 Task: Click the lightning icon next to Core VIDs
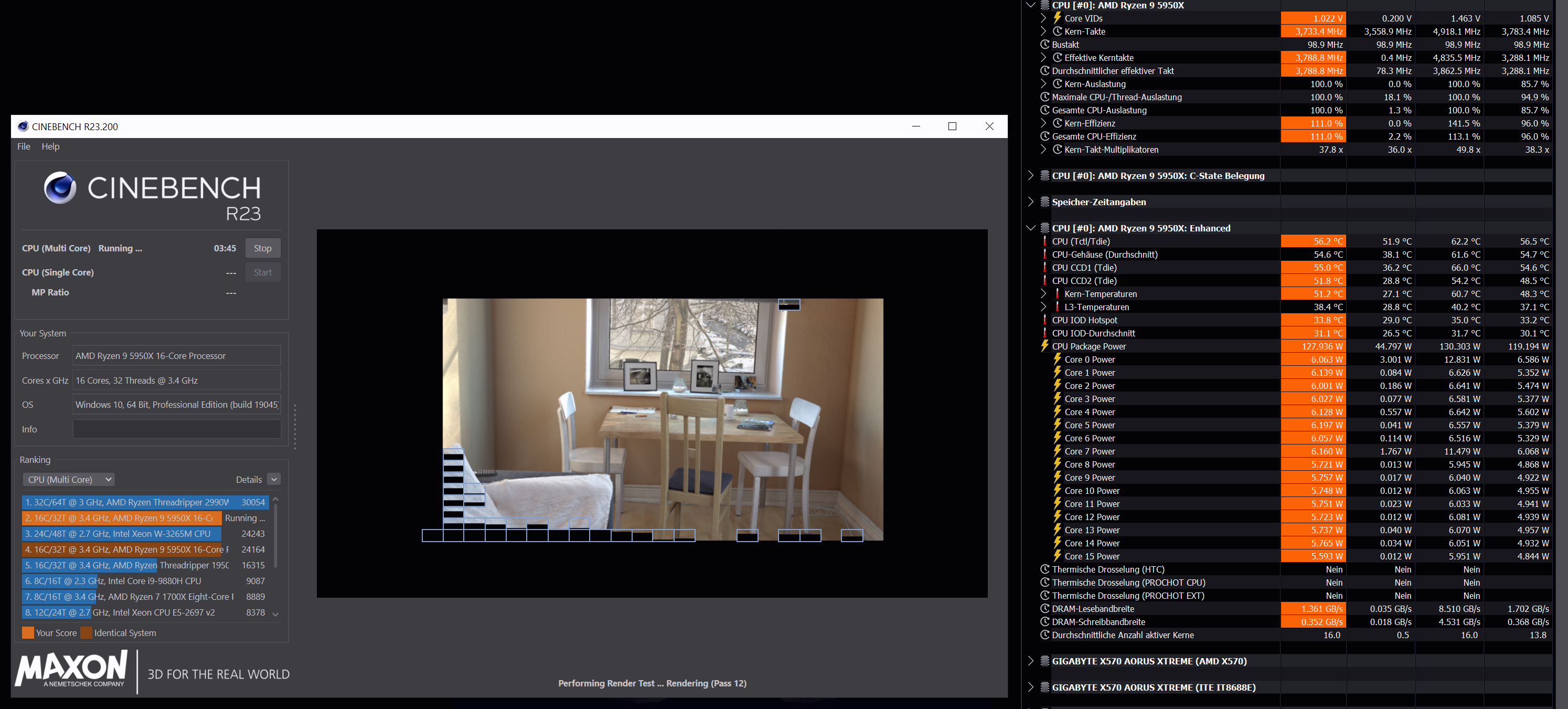pos(1057,18)
